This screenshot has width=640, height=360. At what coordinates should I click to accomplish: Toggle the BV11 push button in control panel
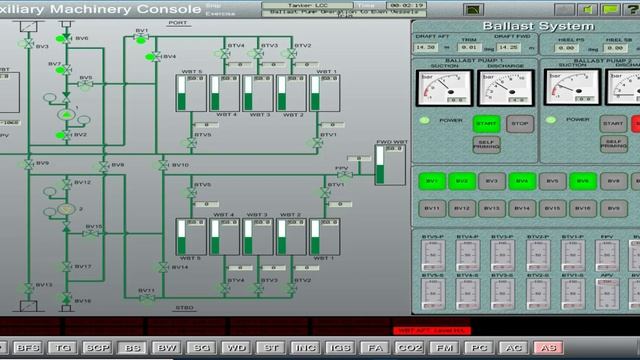pos(432,208)
